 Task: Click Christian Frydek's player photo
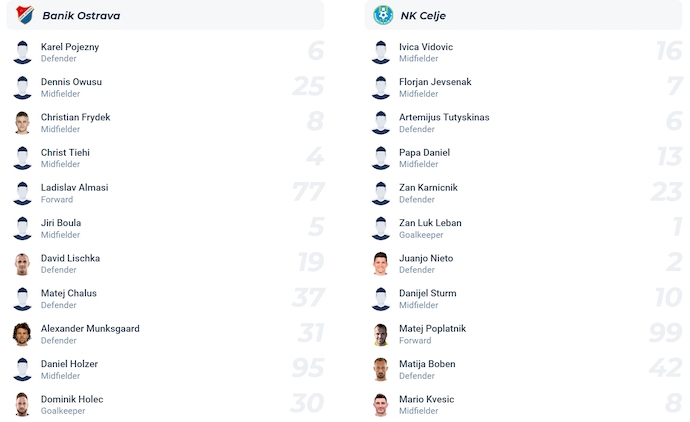pyautogui.click(x=23, y=123)
